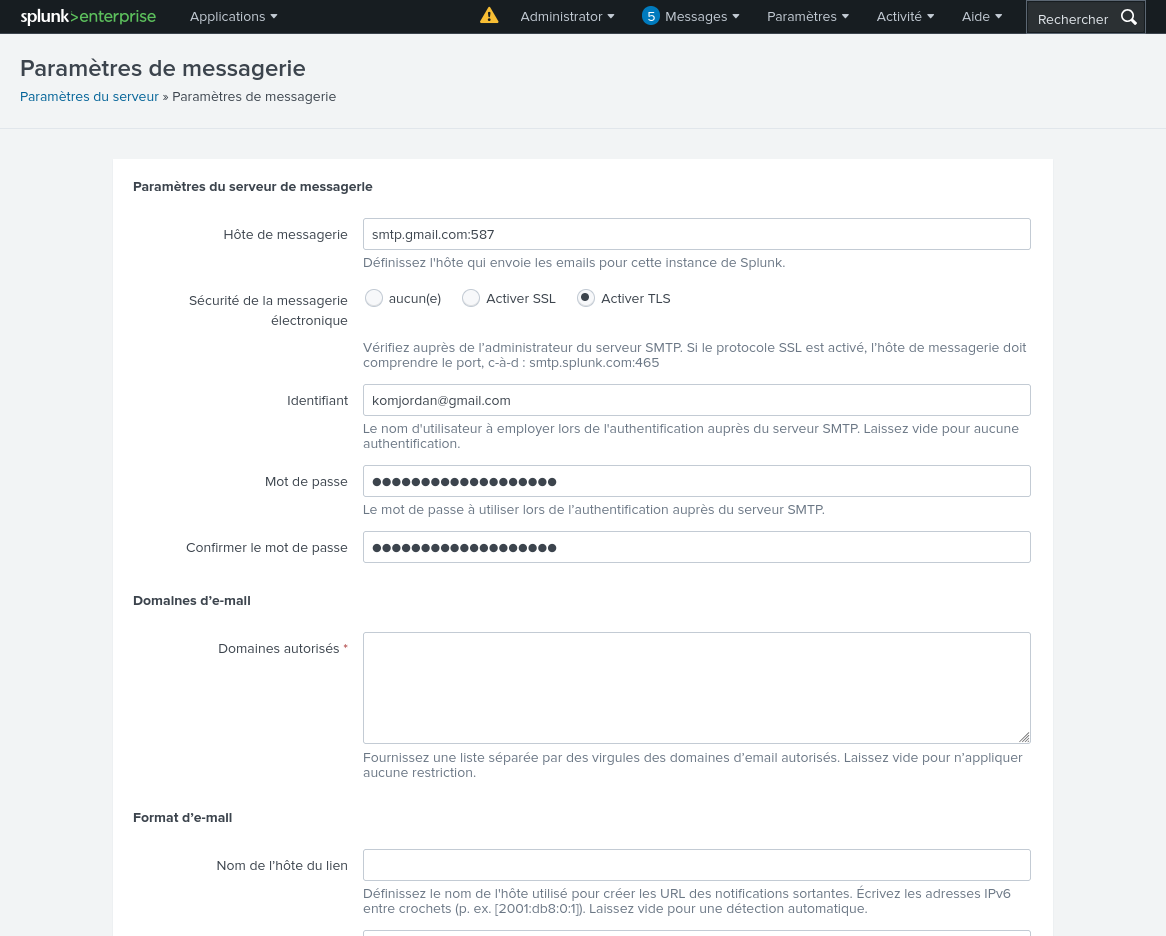
Task: Open the Messages dropdown
Action: (702, 16)
